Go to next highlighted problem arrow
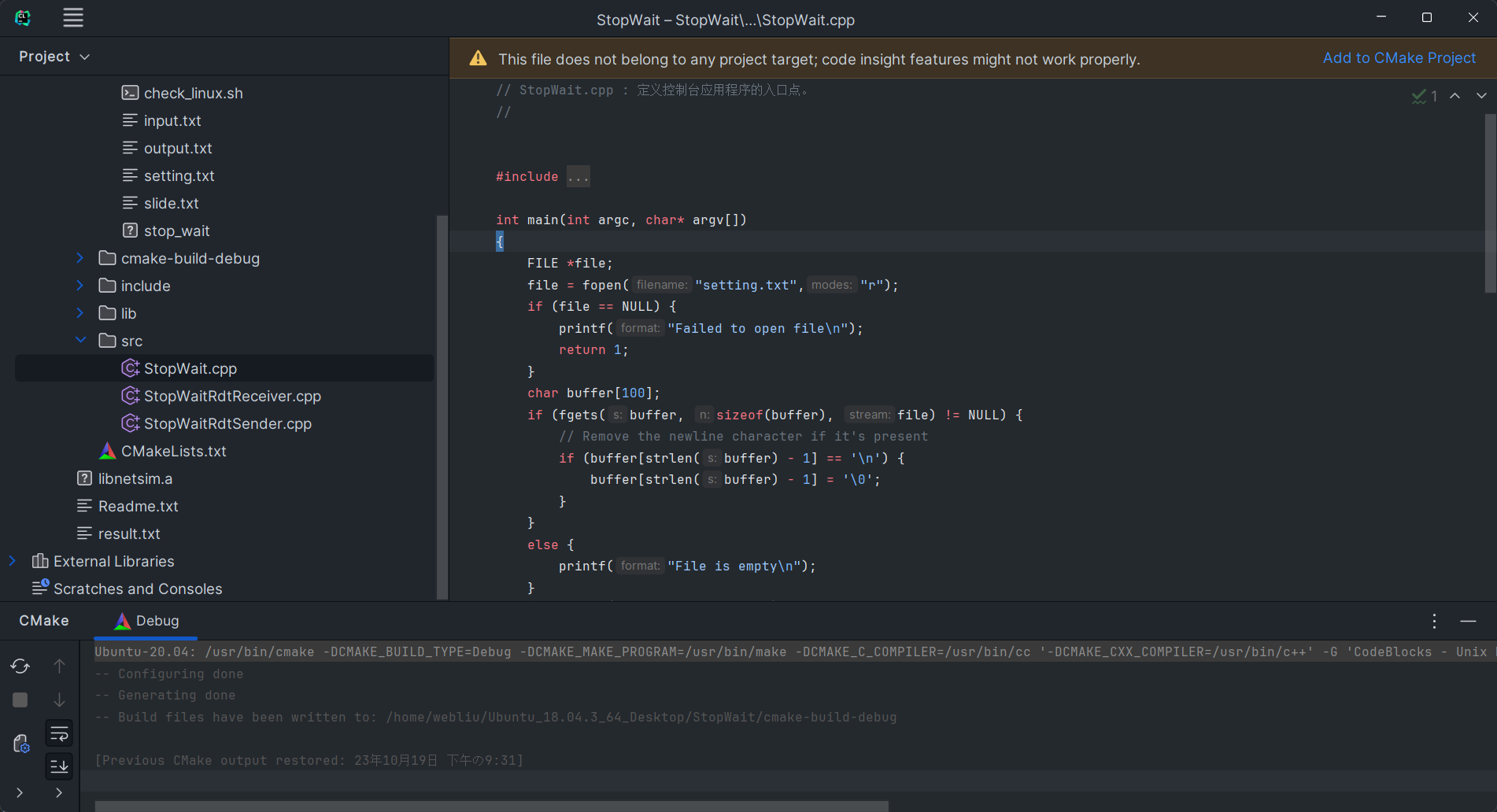The image size is (1497, 812). click(x=1481, y=96)
